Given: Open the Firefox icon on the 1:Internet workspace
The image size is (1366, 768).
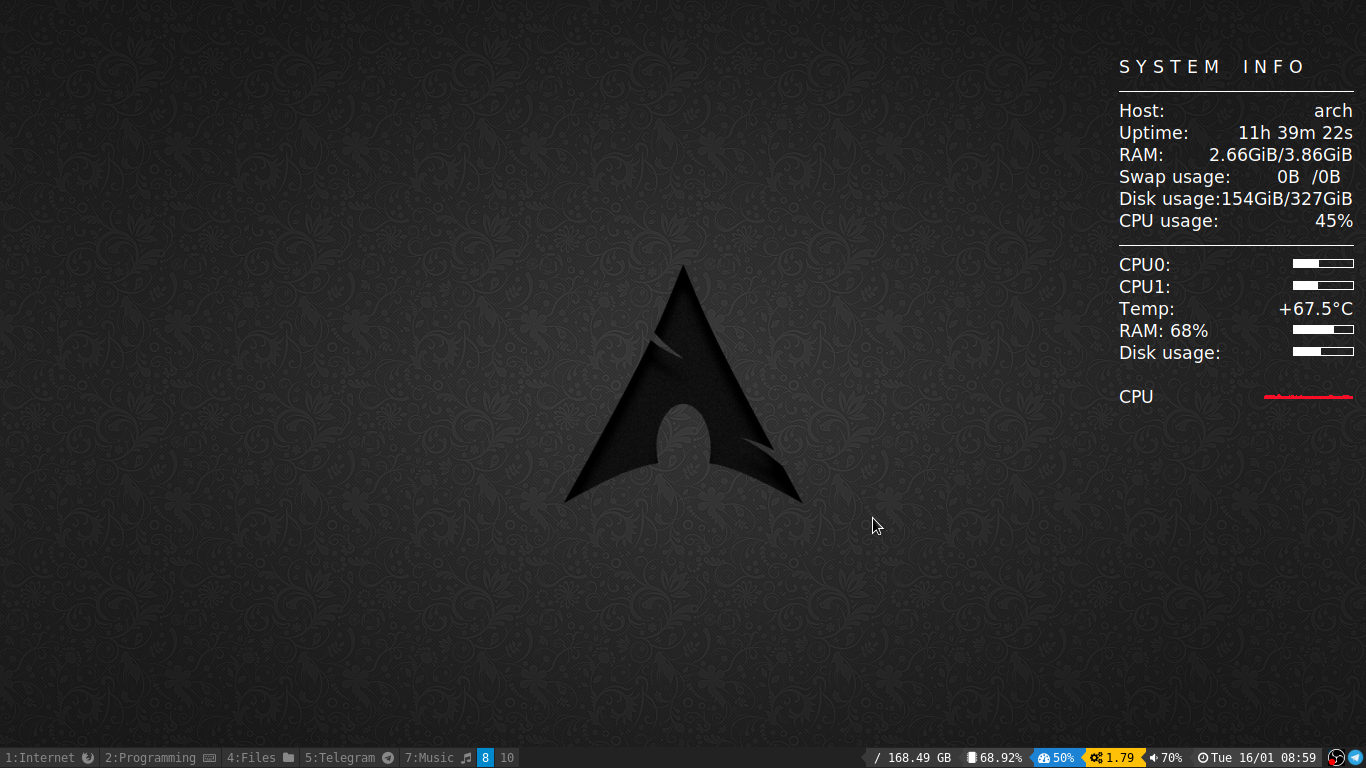Looking at the screenshot, I should click(87, 757).
